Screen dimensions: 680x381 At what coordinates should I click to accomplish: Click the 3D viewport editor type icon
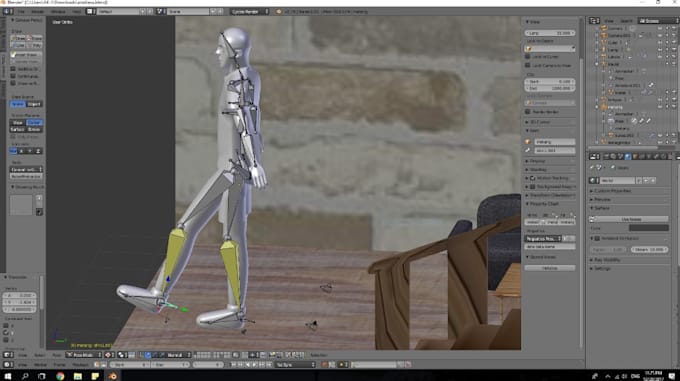tap(8, 355)
